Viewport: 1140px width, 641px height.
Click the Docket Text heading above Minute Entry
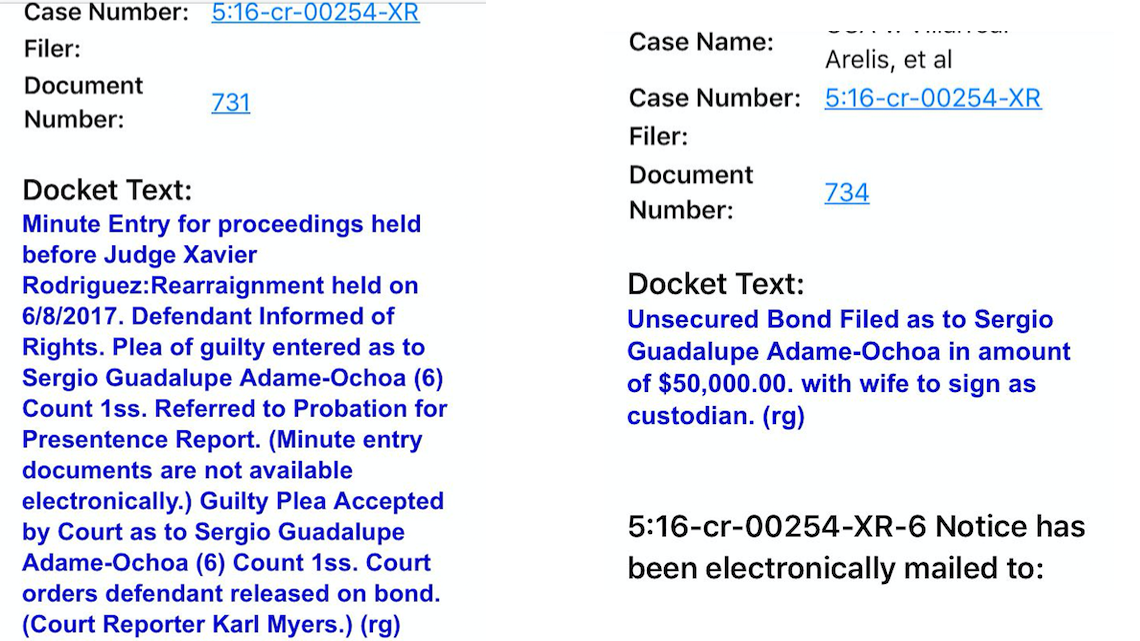tap(107, 190)
